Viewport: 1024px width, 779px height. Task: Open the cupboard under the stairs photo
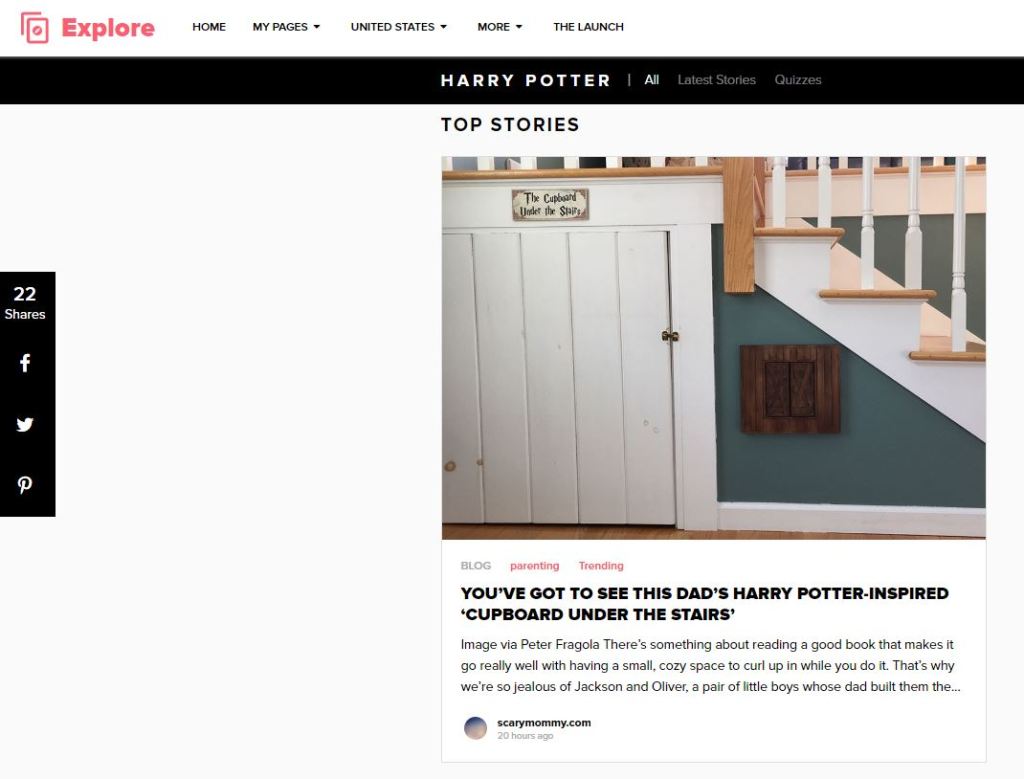714,348
